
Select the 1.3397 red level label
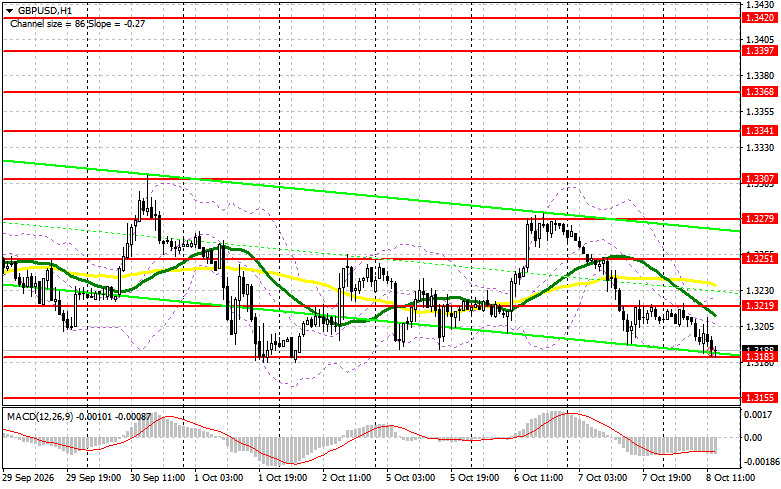759,51
